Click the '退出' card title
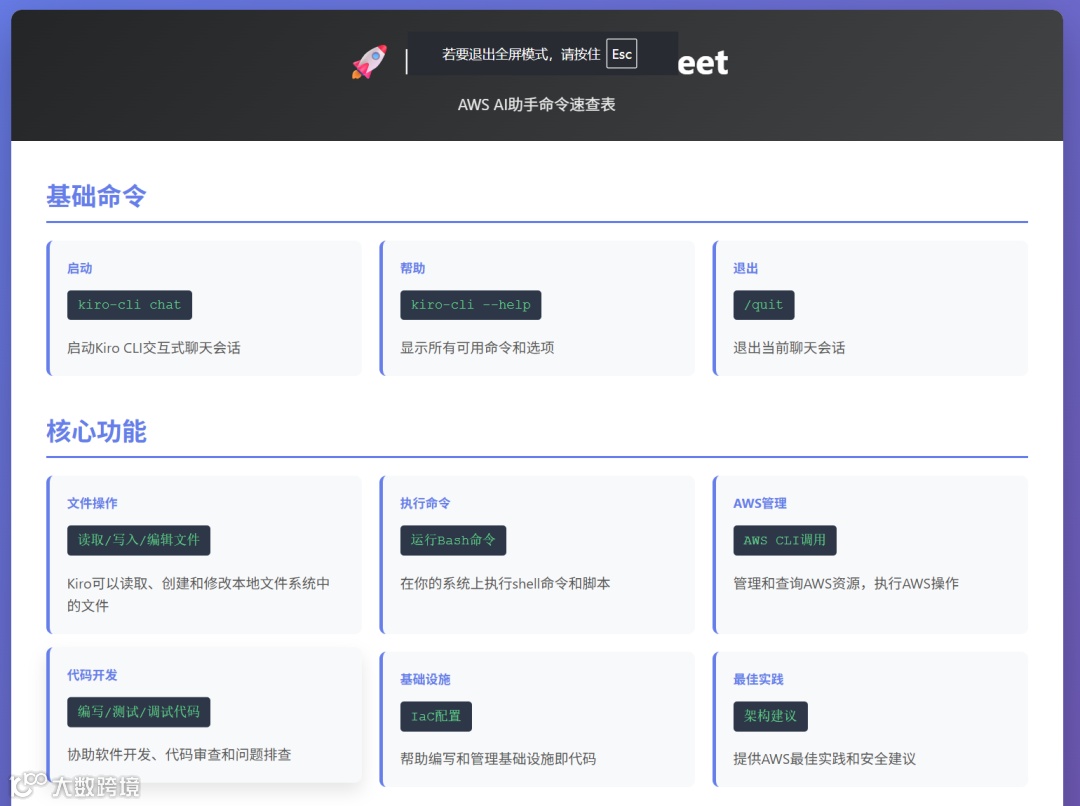Screen dimensions: 1080x806 [x=746, y=268]
